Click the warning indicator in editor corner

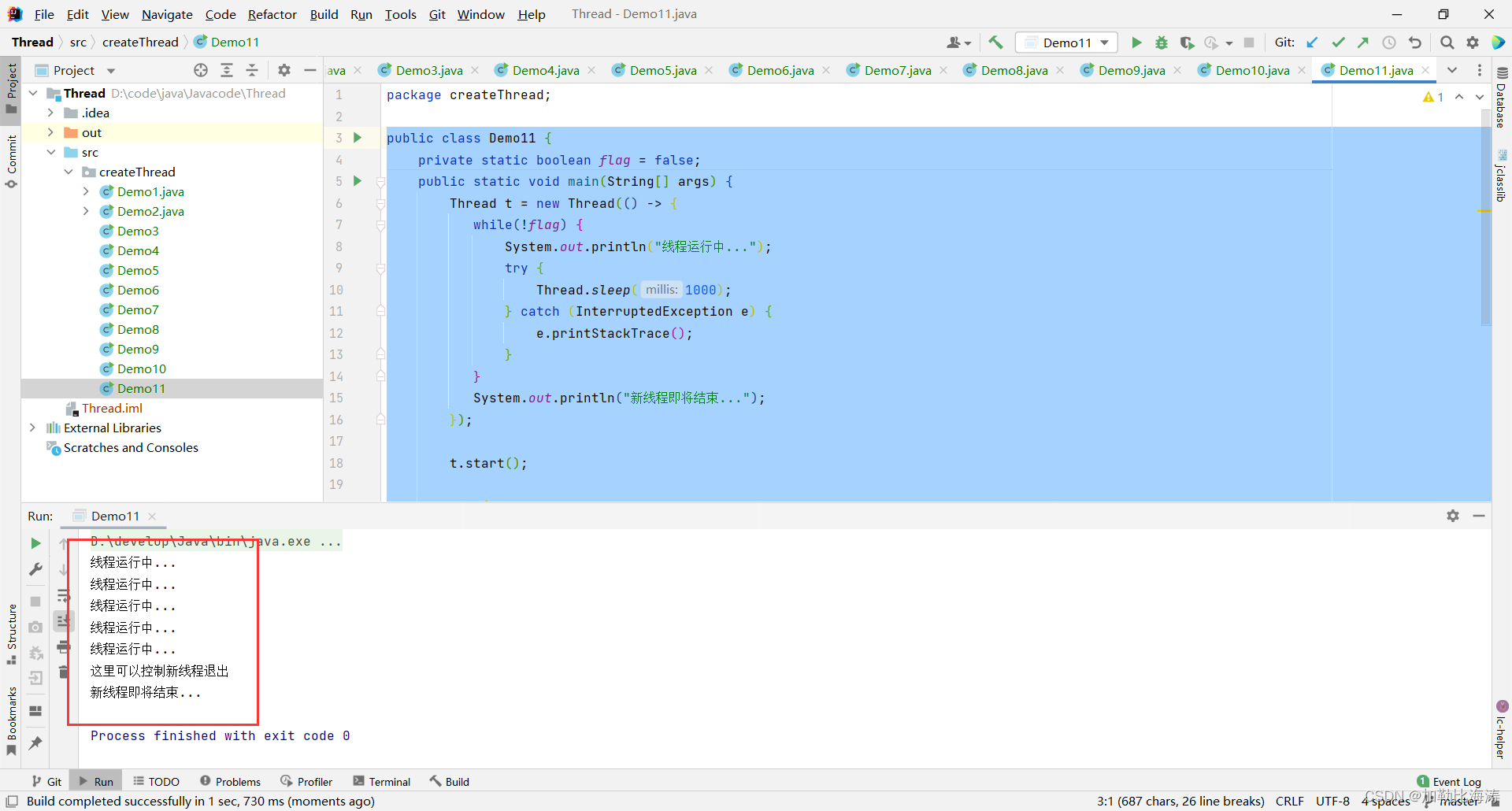pos(1433,97)
